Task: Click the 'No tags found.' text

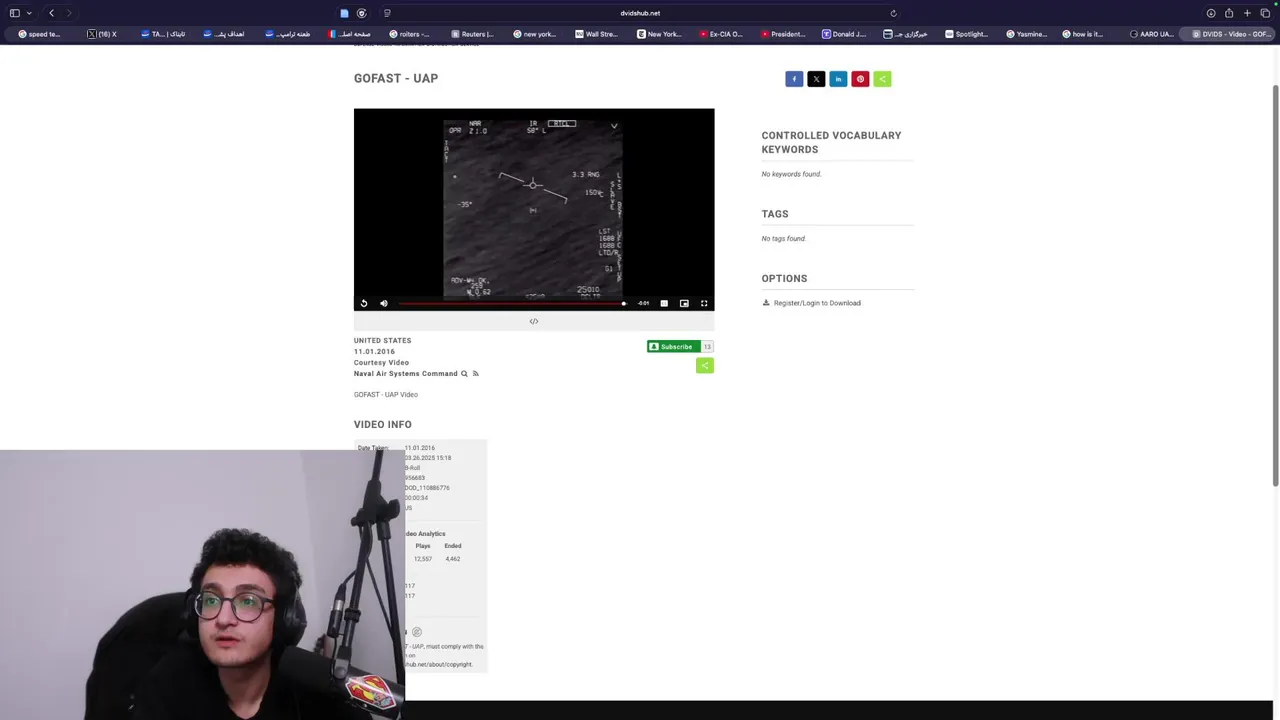Action: tap(784, 239)
